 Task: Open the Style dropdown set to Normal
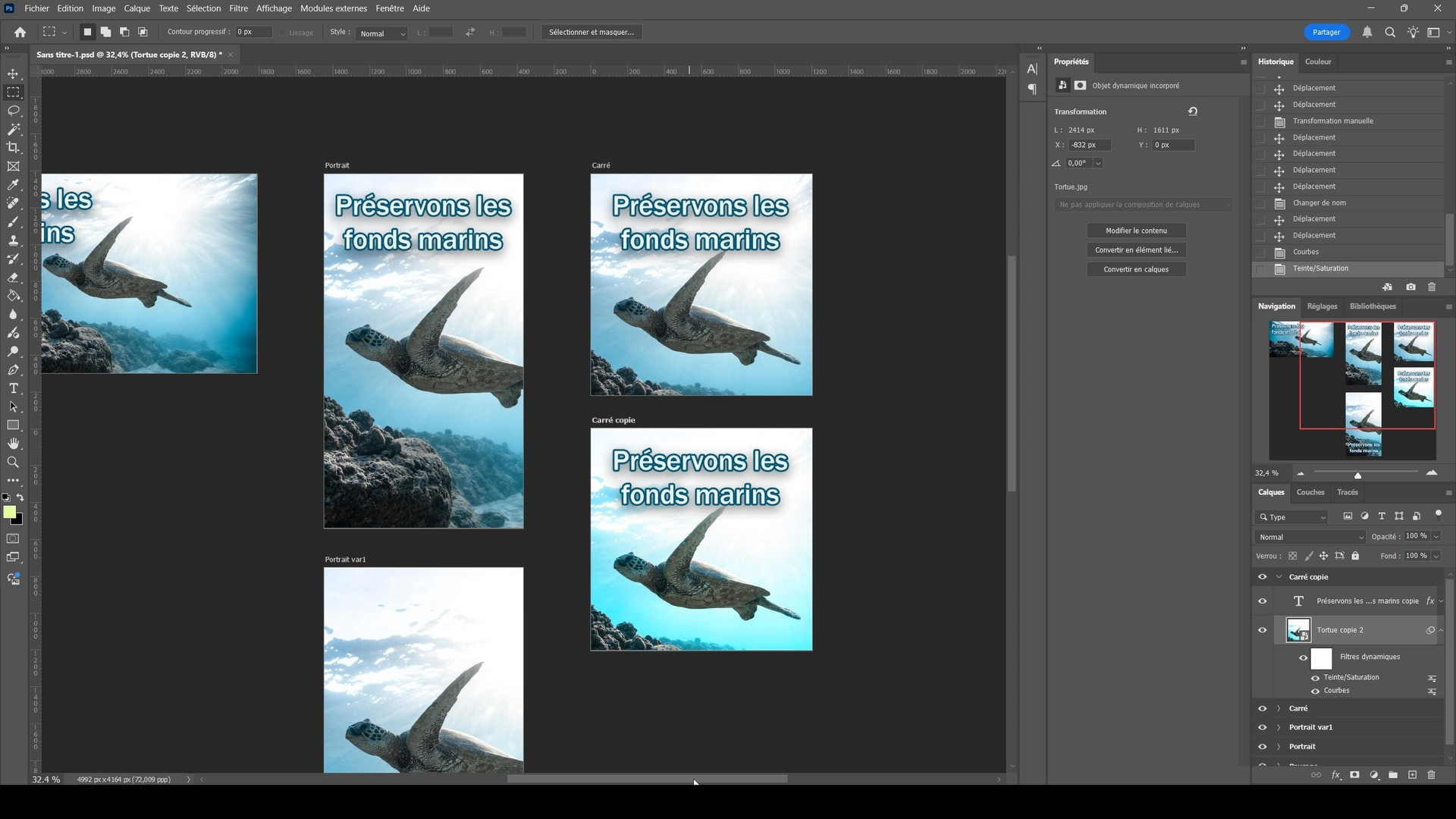(x=382, y=33)
